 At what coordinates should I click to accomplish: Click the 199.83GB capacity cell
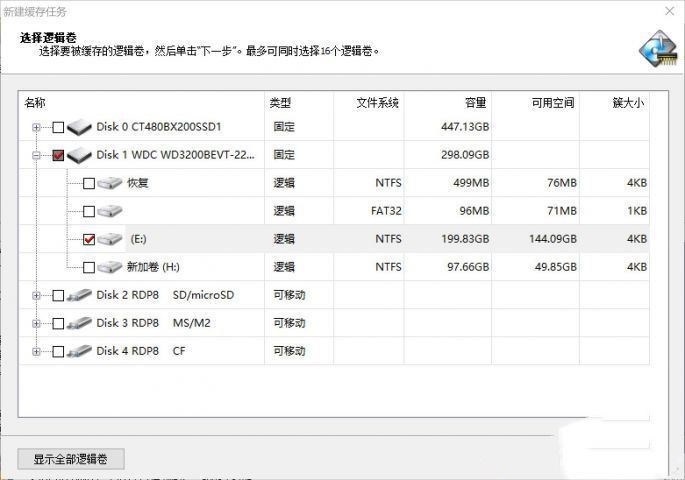pos(465,239)
